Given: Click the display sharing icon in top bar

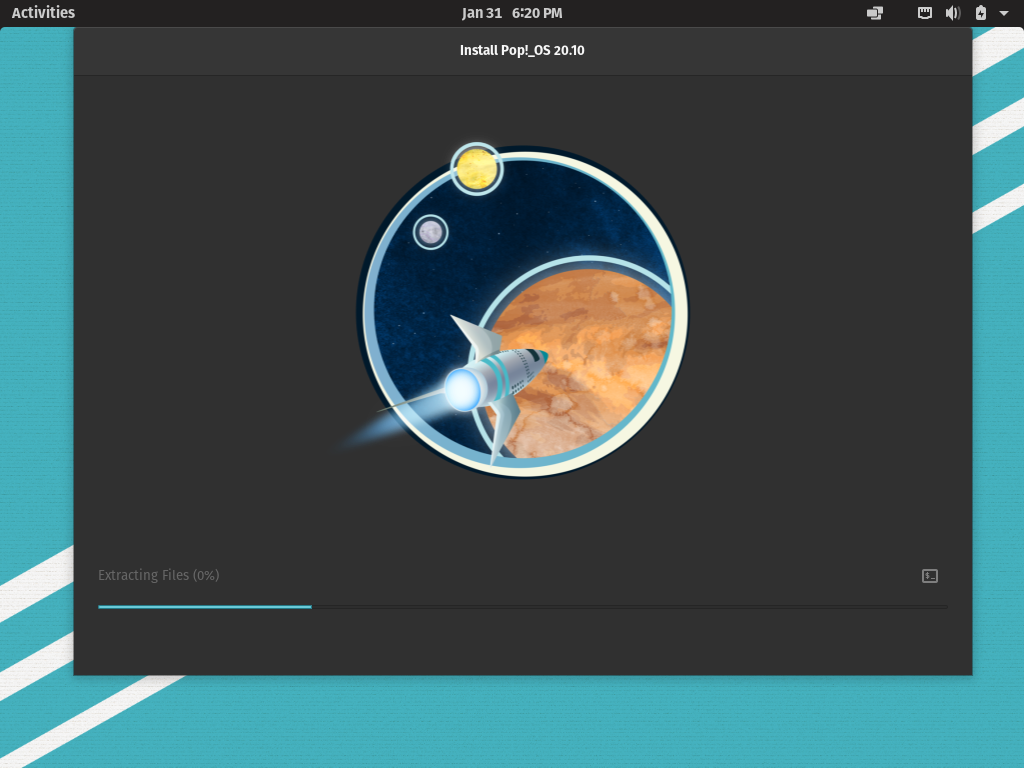Looking at the screenshot, I should (874, 13).
